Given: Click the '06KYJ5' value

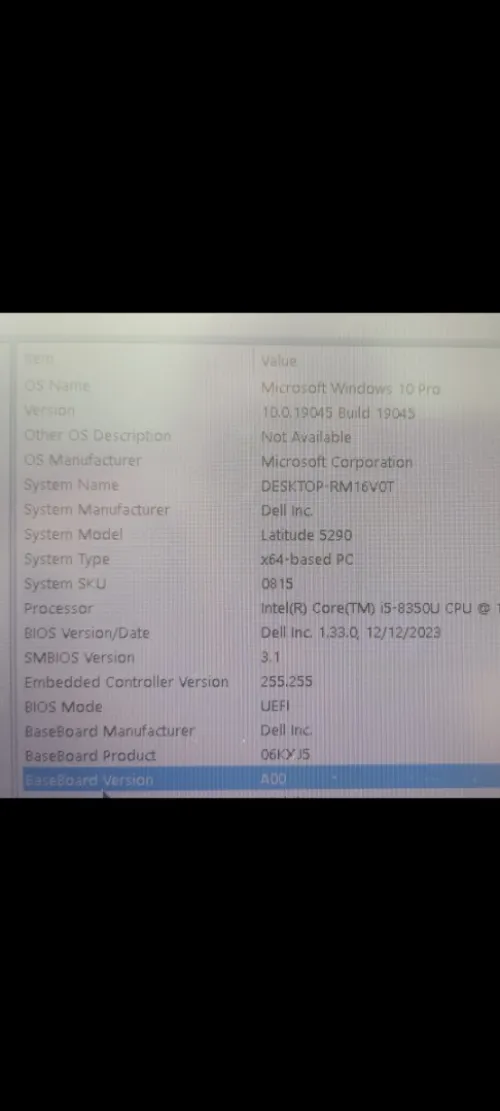Looking at the screenshot, I should click(285, 755).
